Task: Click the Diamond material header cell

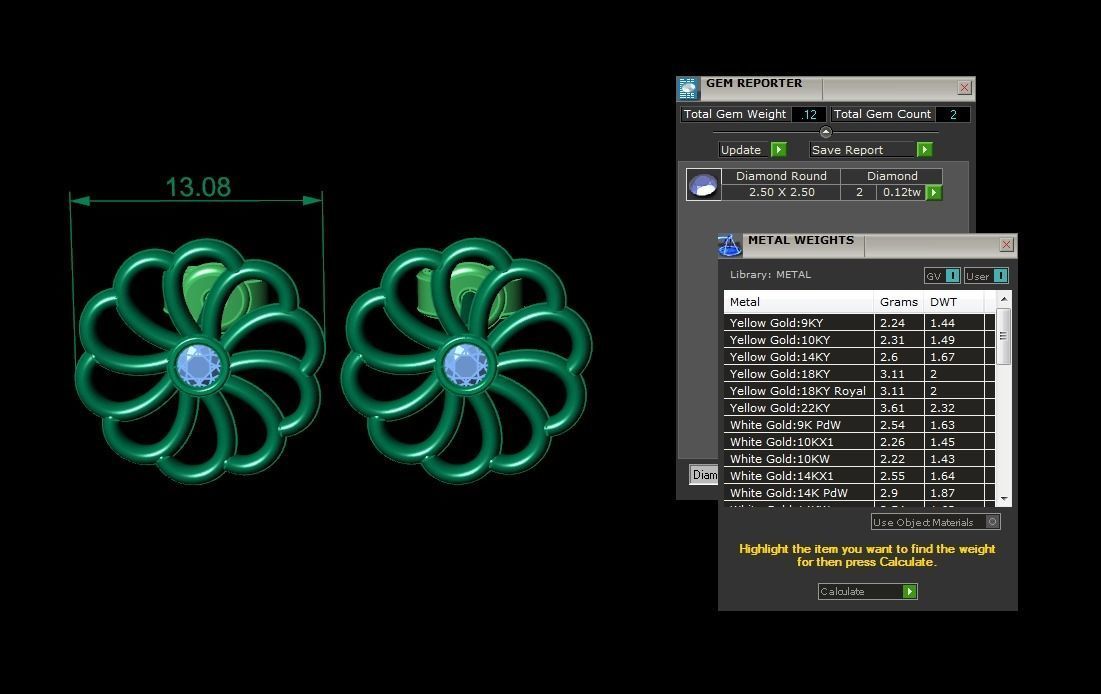Action: [x=892, y=176]
